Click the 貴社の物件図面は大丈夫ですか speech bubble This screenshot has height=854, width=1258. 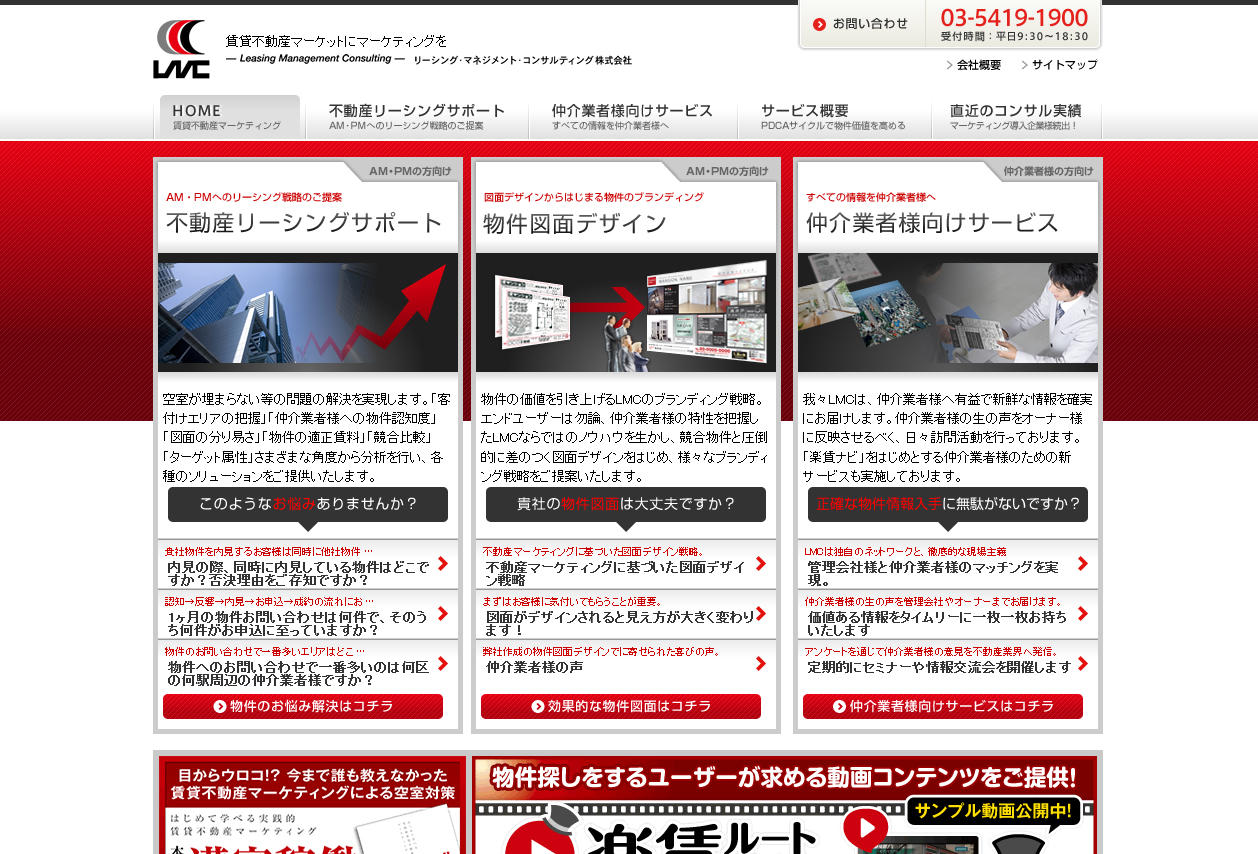click(626, 507)
